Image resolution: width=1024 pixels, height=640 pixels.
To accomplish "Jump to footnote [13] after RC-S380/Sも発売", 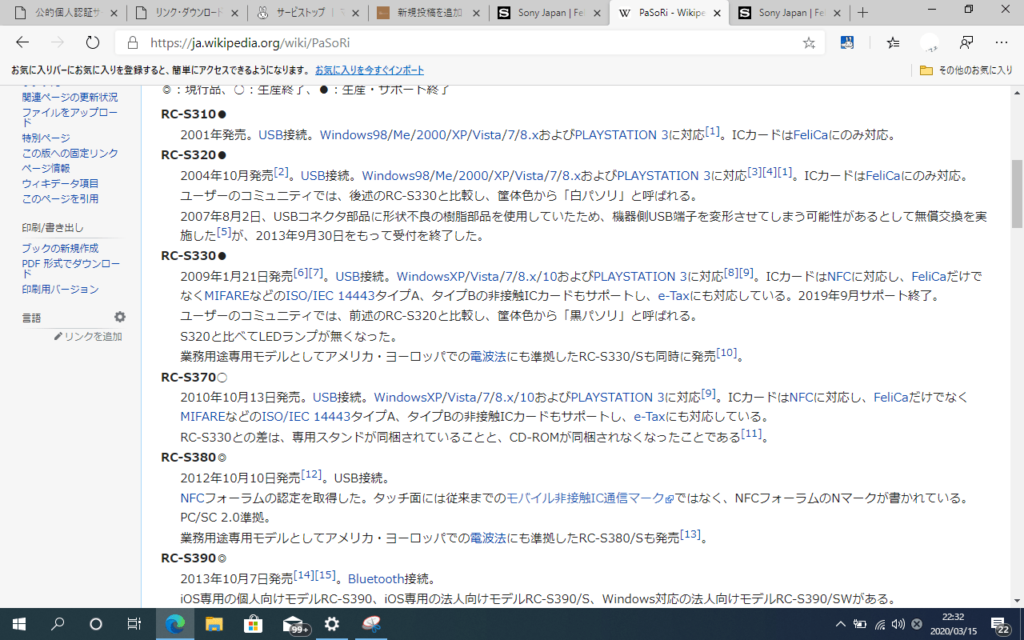I will pos(690,534).
